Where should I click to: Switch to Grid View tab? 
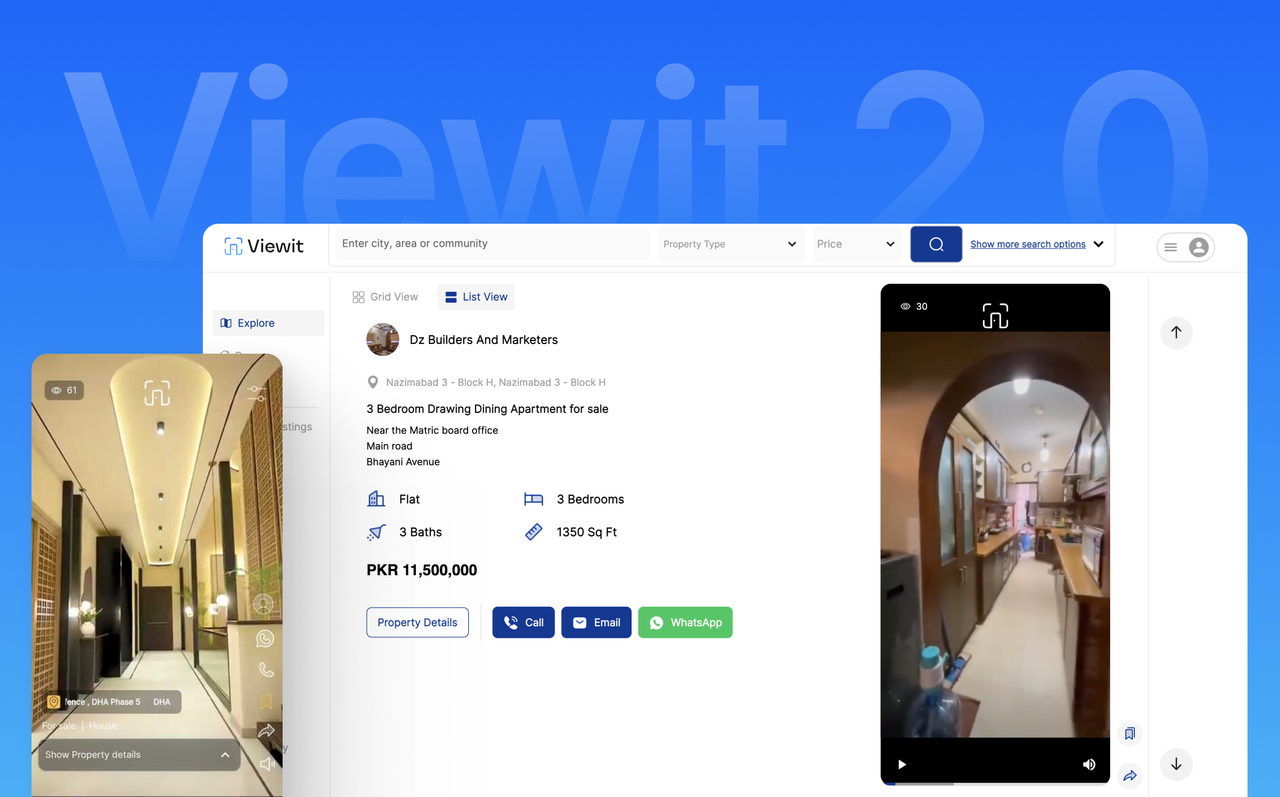pos(385,297)
